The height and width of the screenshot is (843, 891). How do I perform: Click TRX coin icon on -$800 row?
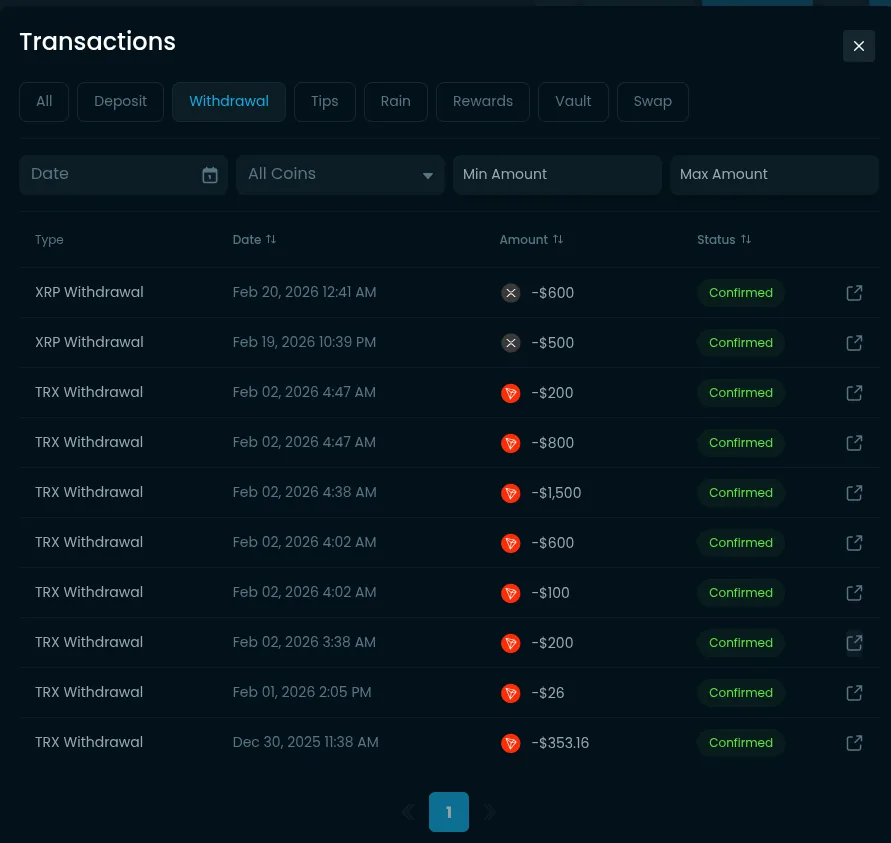pyautogui.click(x=511, y=443)
